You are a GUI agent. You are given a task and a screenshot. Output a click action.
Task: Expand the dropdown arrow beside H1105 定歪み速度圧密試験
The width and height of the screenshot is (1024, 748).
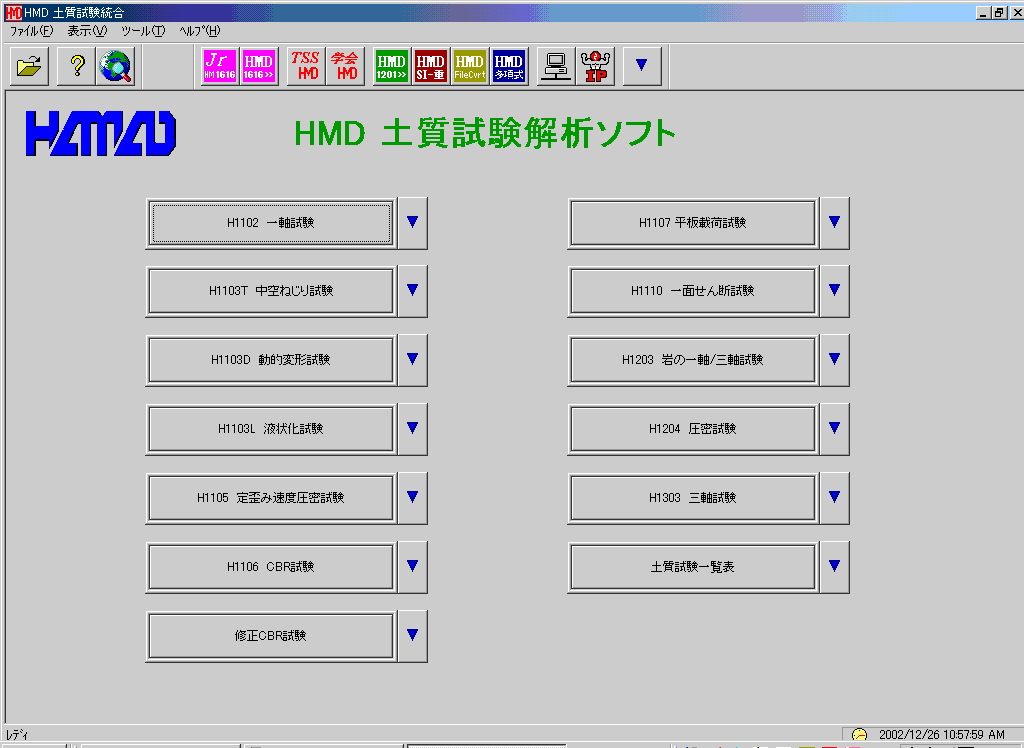tap(413, 498)
